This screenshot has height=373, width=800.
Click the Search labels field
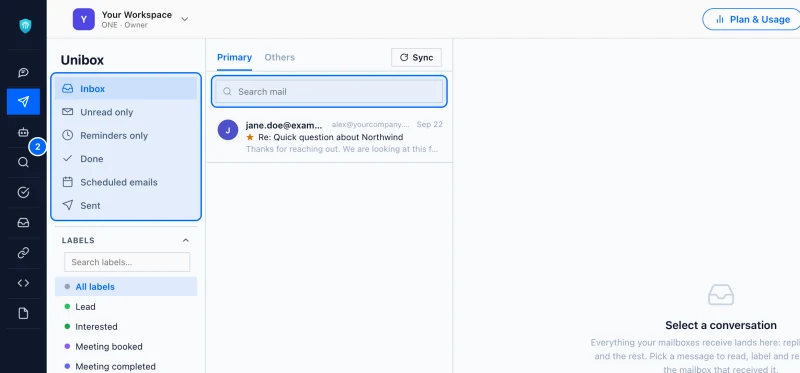(127, 262)
